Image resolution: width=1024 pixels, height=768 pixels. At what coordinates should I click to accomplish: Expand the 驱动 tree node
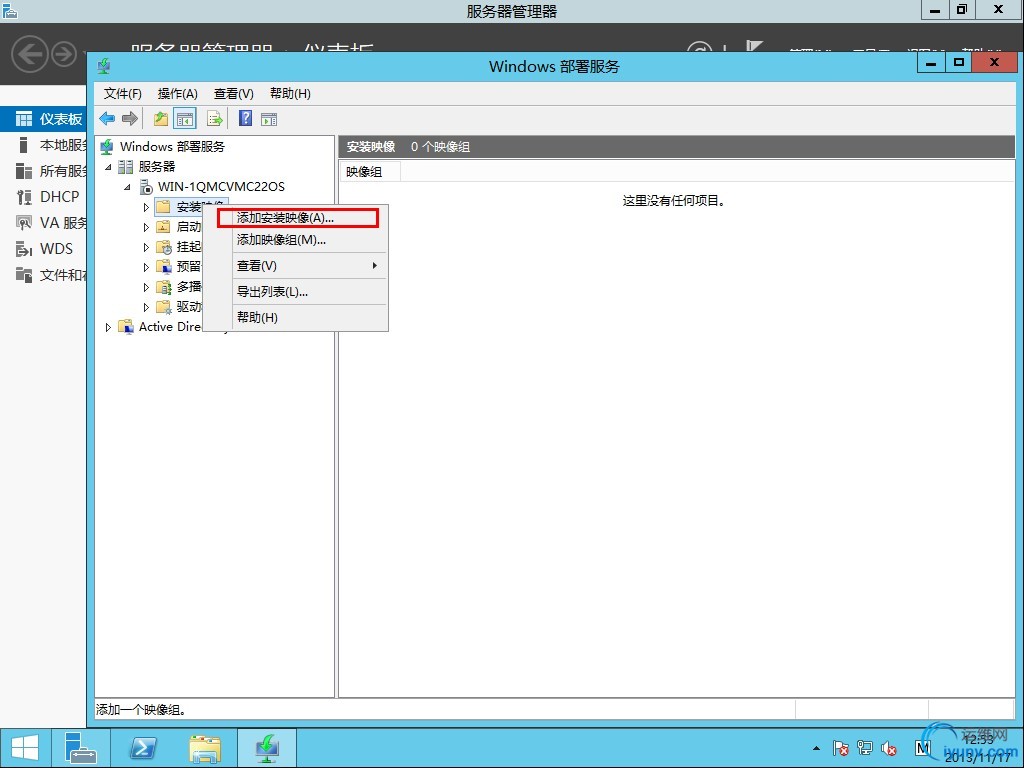146,307
